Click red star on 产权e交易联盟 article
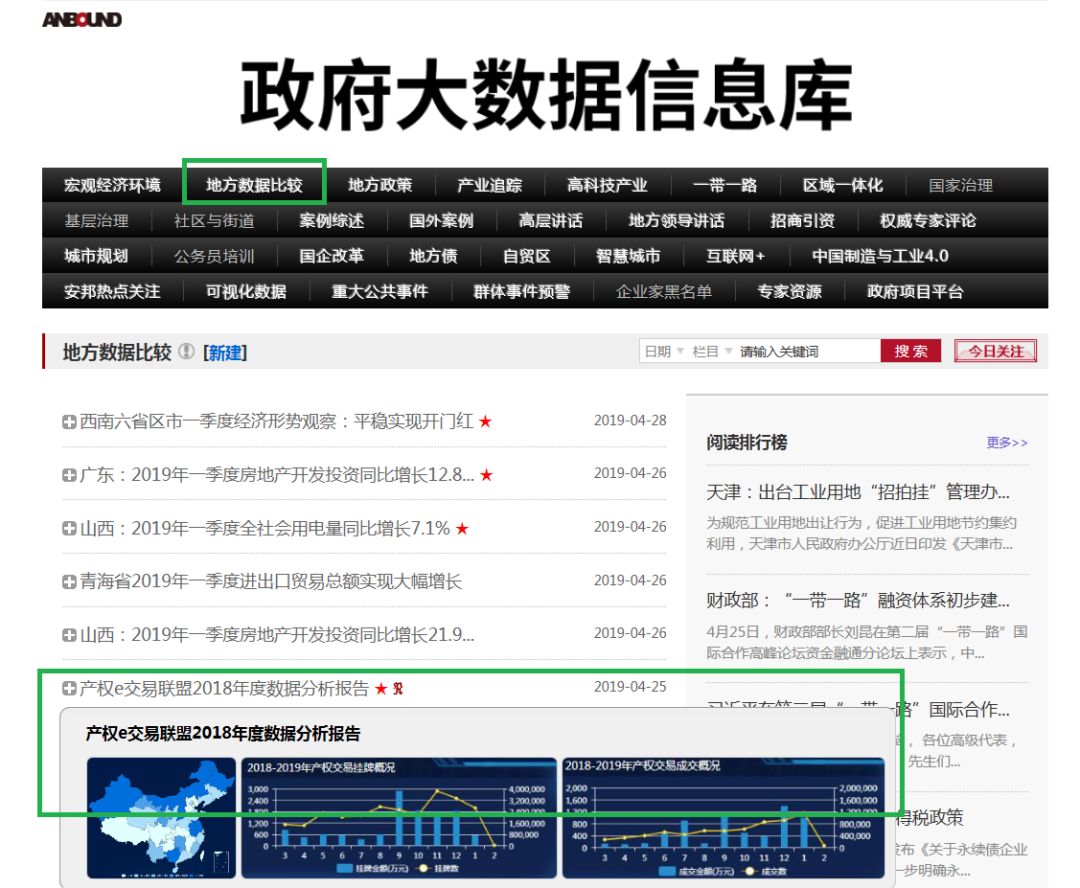1080x888 pixels. [x=381, y=688]
